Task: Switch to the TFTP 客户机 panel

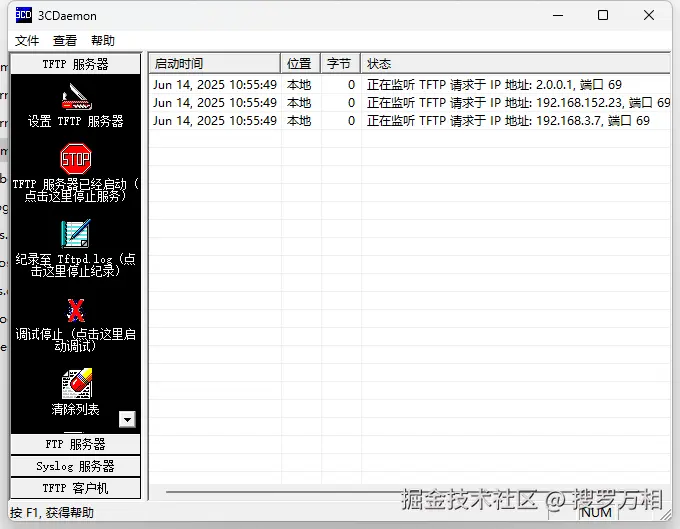Action: pos(75,488)
